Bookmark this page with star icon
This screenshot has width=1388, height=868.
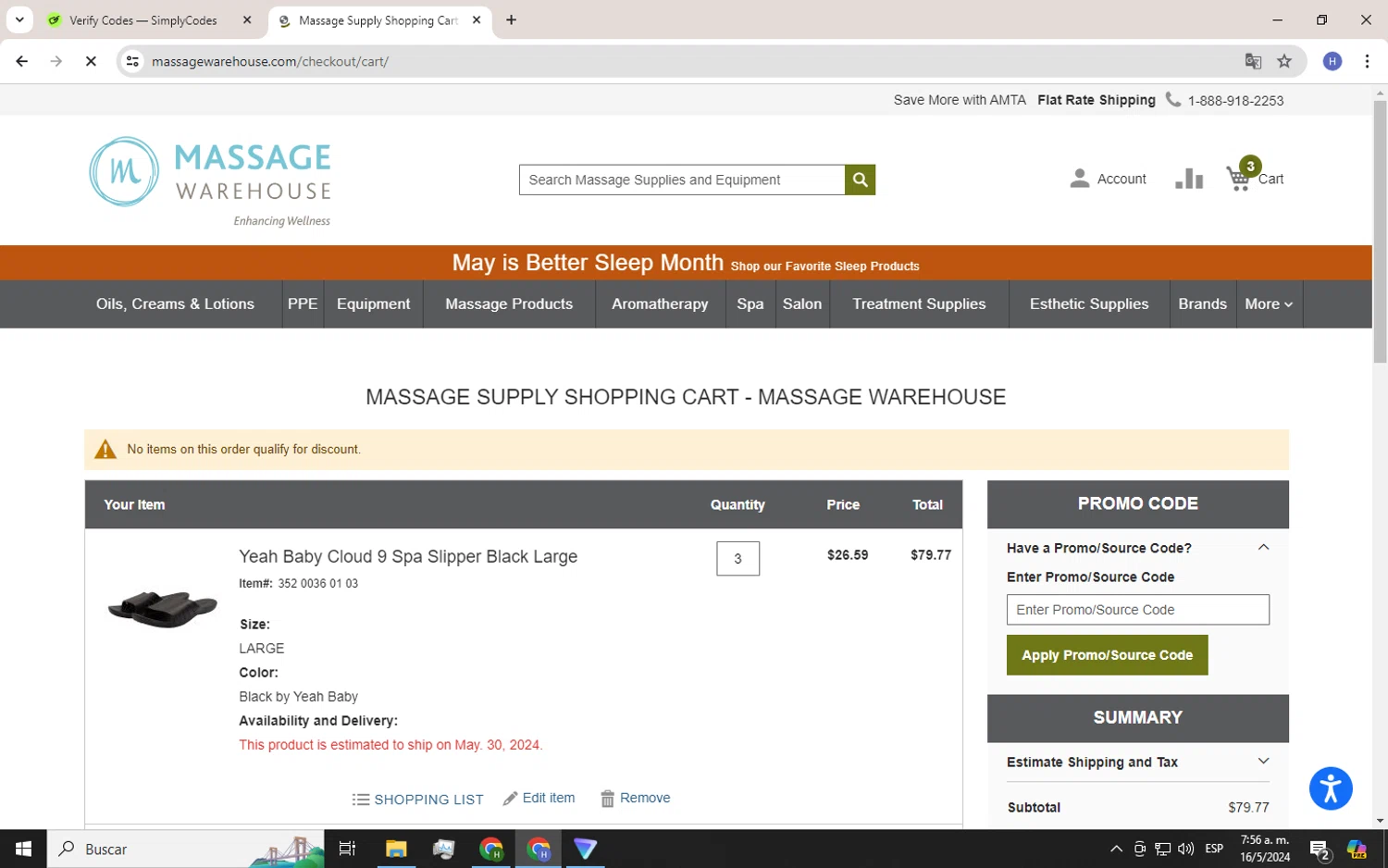(1284, 61)
